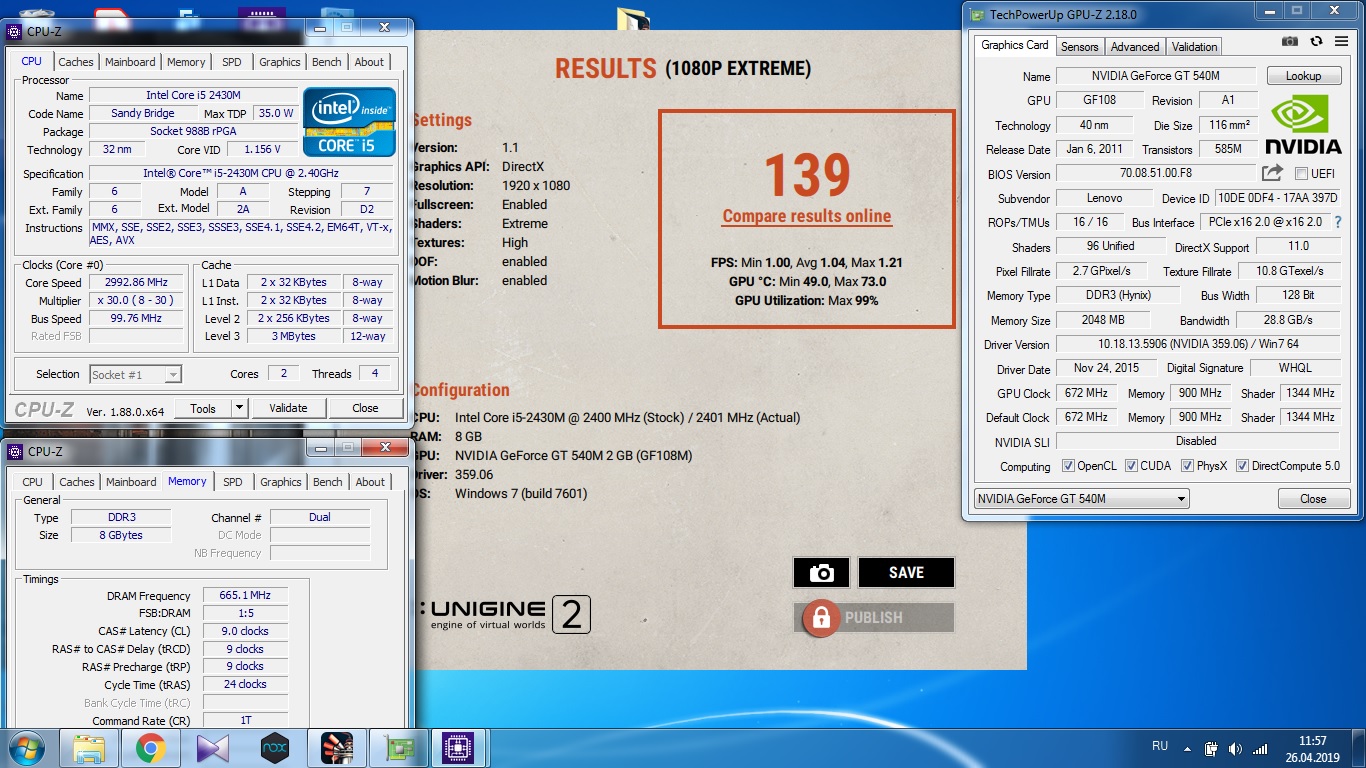The image size is (1366, 768).
Task: Click the Bus Interface question mark icon
Action: click(1338, 222)
